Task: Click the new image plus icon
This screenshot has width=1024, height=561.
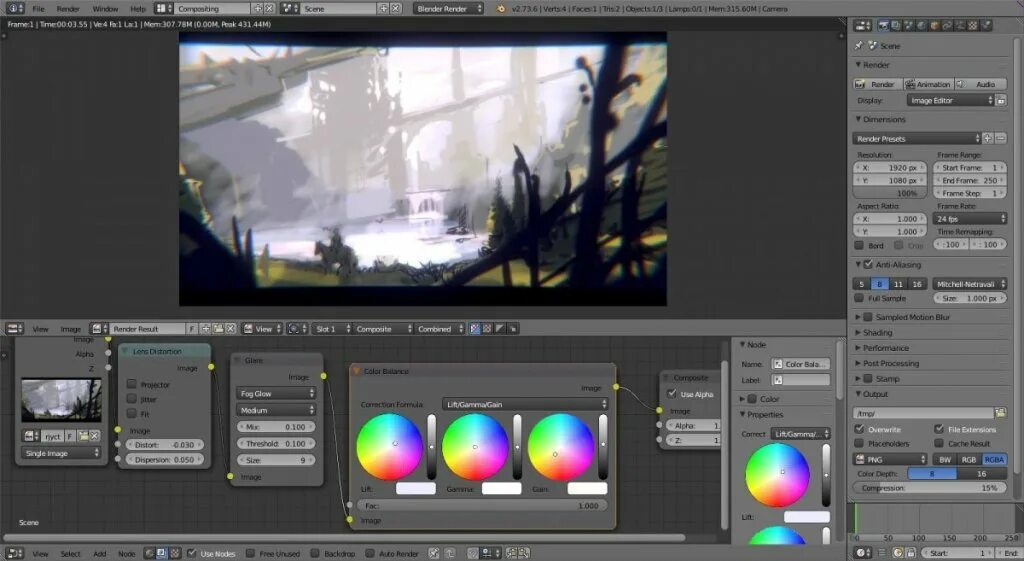Action: click(x=206, y=329)
